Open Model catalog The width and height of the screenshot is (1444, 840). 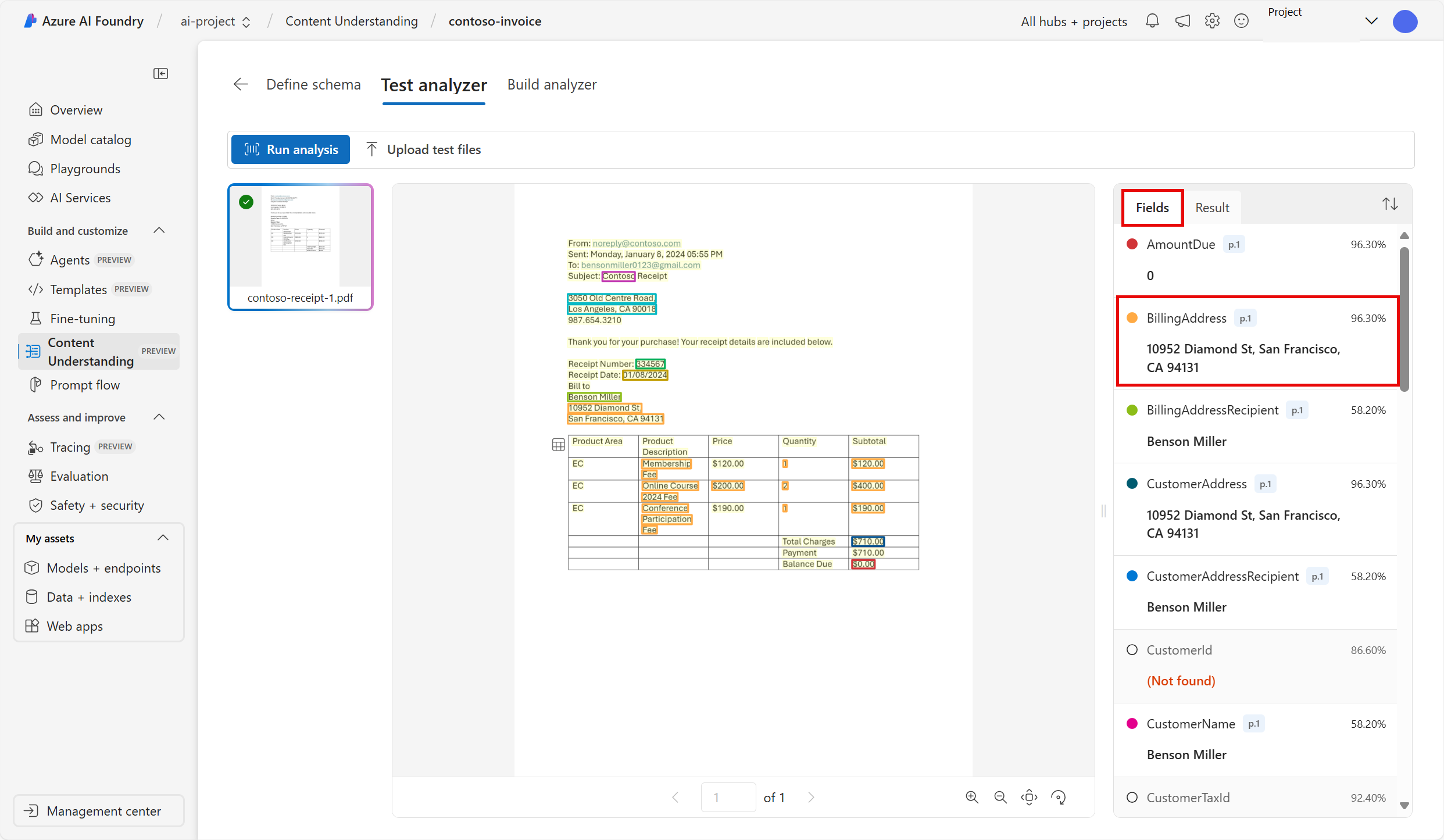point(80,140)
